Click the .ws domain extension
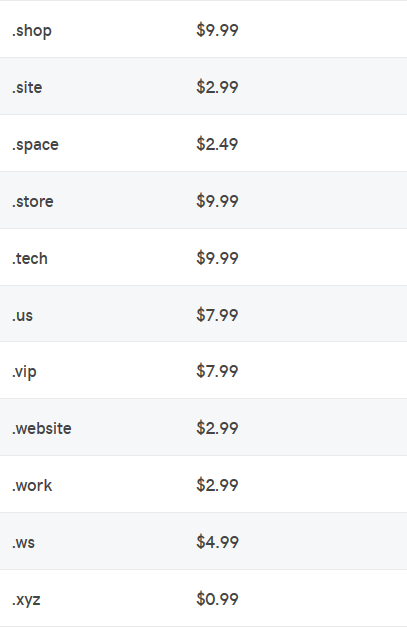The height and width of the screenshot is (629, 407). (x=23, y=543)
